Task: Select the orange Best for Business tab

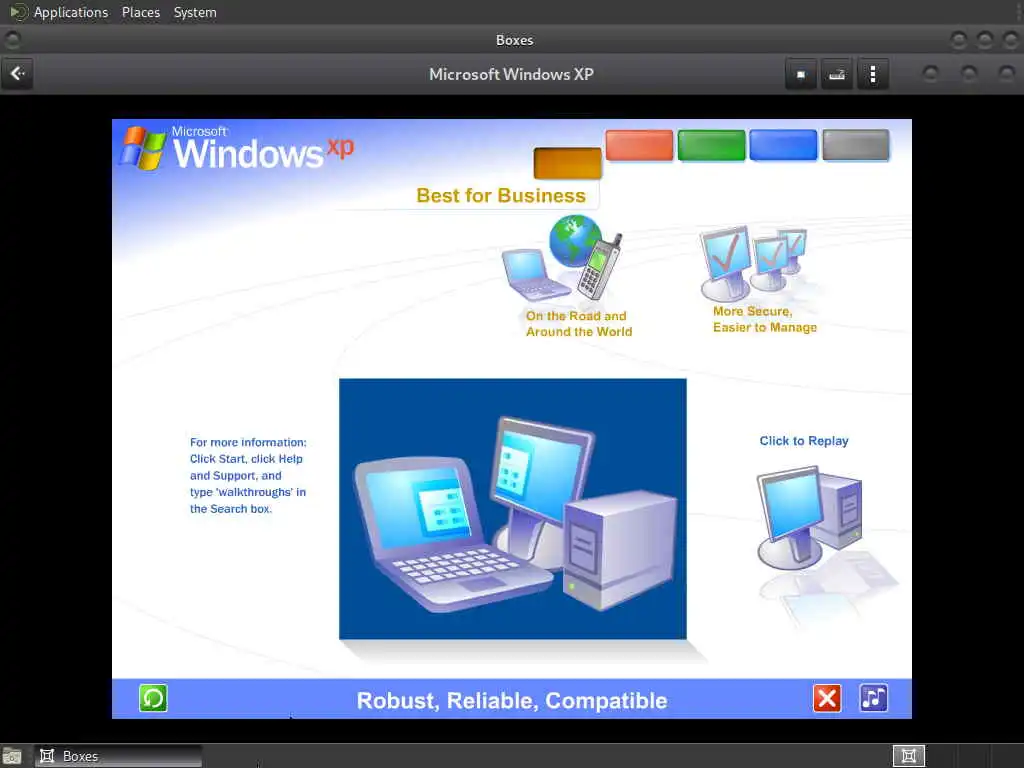Action: pyautogui.click(x=568, y=163)
